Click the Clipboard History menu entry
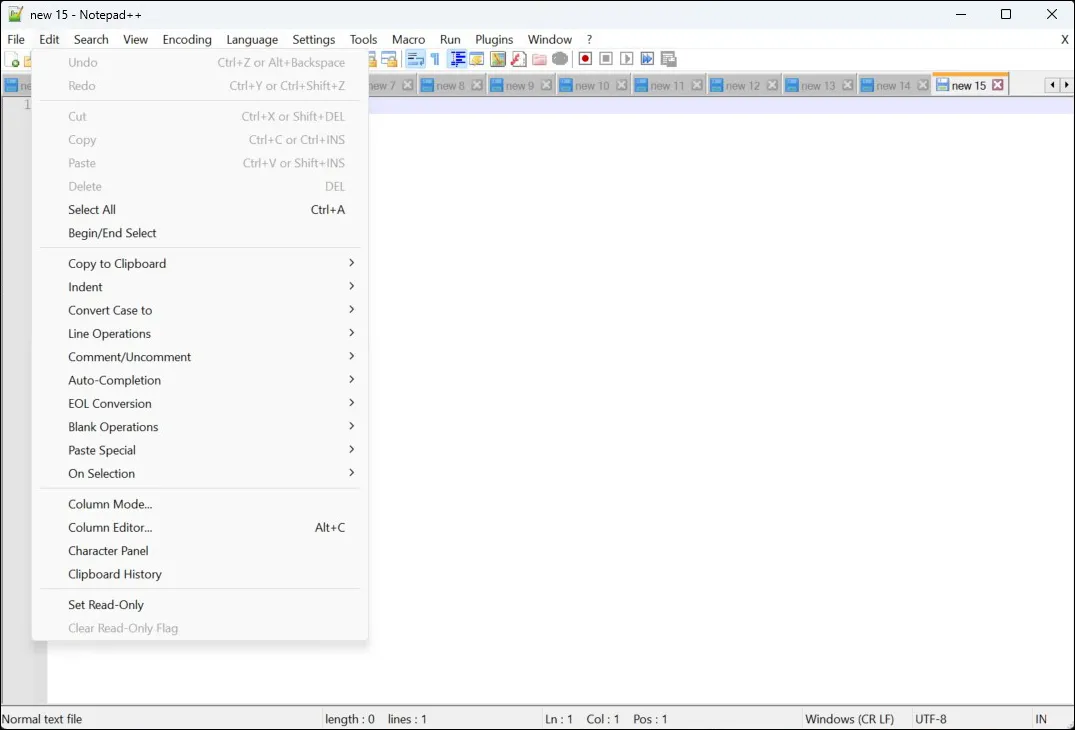Viewport: 1075px width, 730px height. click(x=115, y=575)
